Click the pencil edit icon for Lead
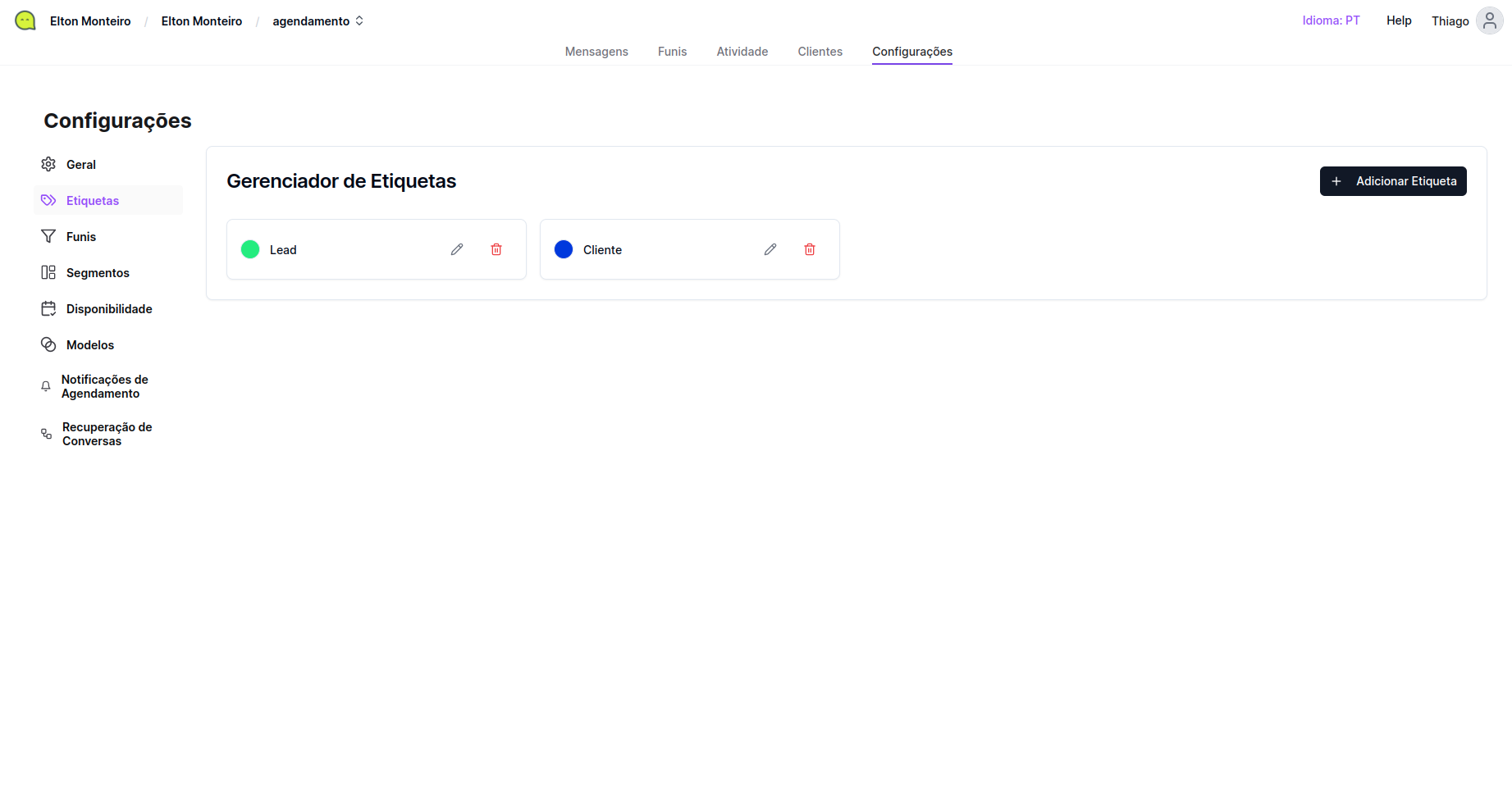Viewport: 1512px width, 788px height. [457, 249]
